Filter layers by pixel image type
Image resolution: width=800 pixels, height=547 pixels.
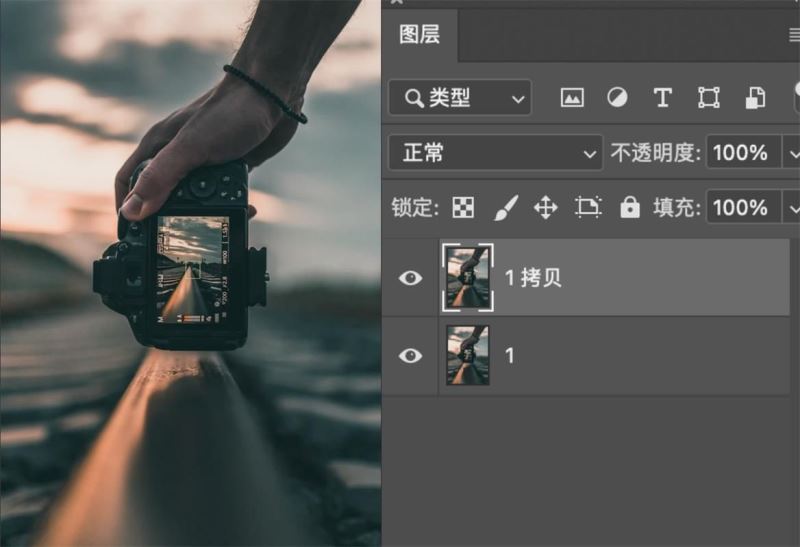tap(572, 98)
